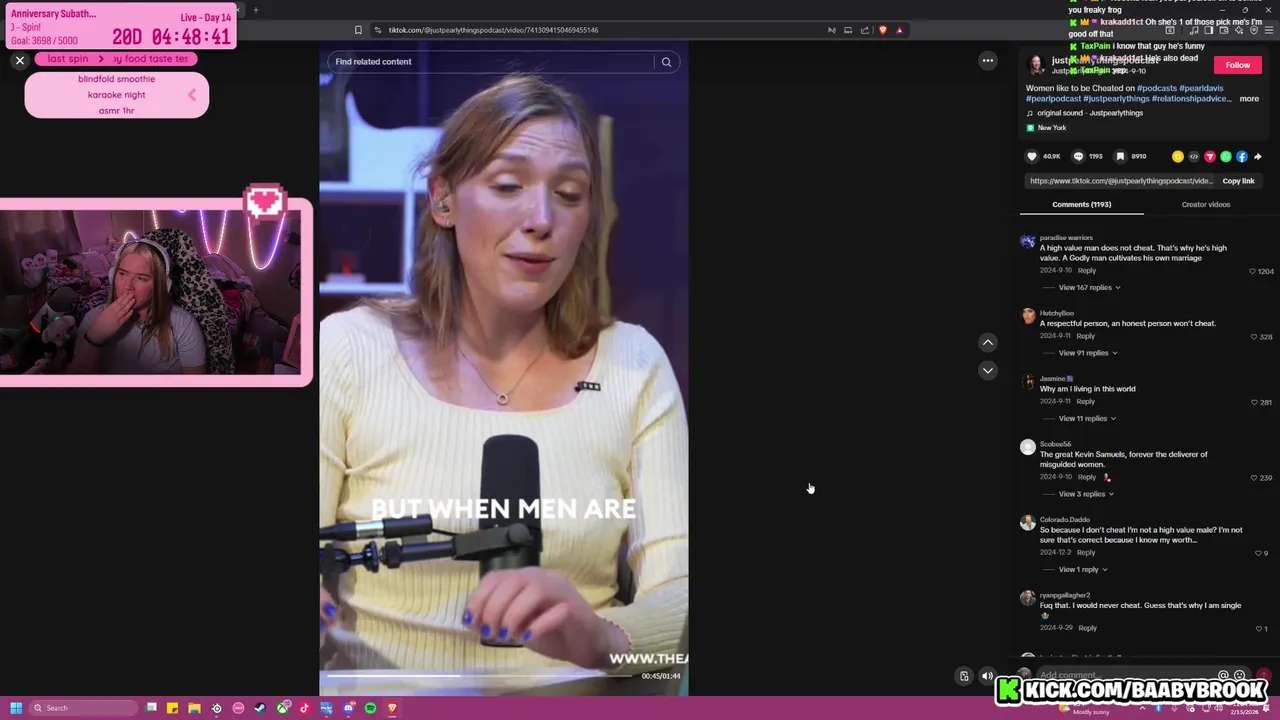Close the TikTok video viewer
1280x720 pixels.
point(19,61)
